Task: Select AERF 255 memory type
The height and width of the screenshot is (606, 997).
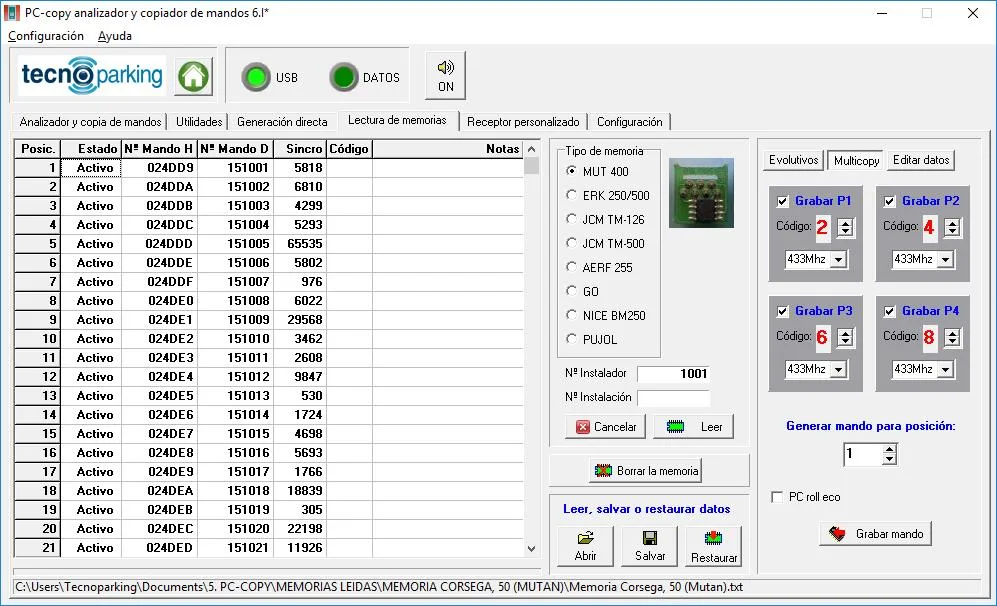Action: 599,268
